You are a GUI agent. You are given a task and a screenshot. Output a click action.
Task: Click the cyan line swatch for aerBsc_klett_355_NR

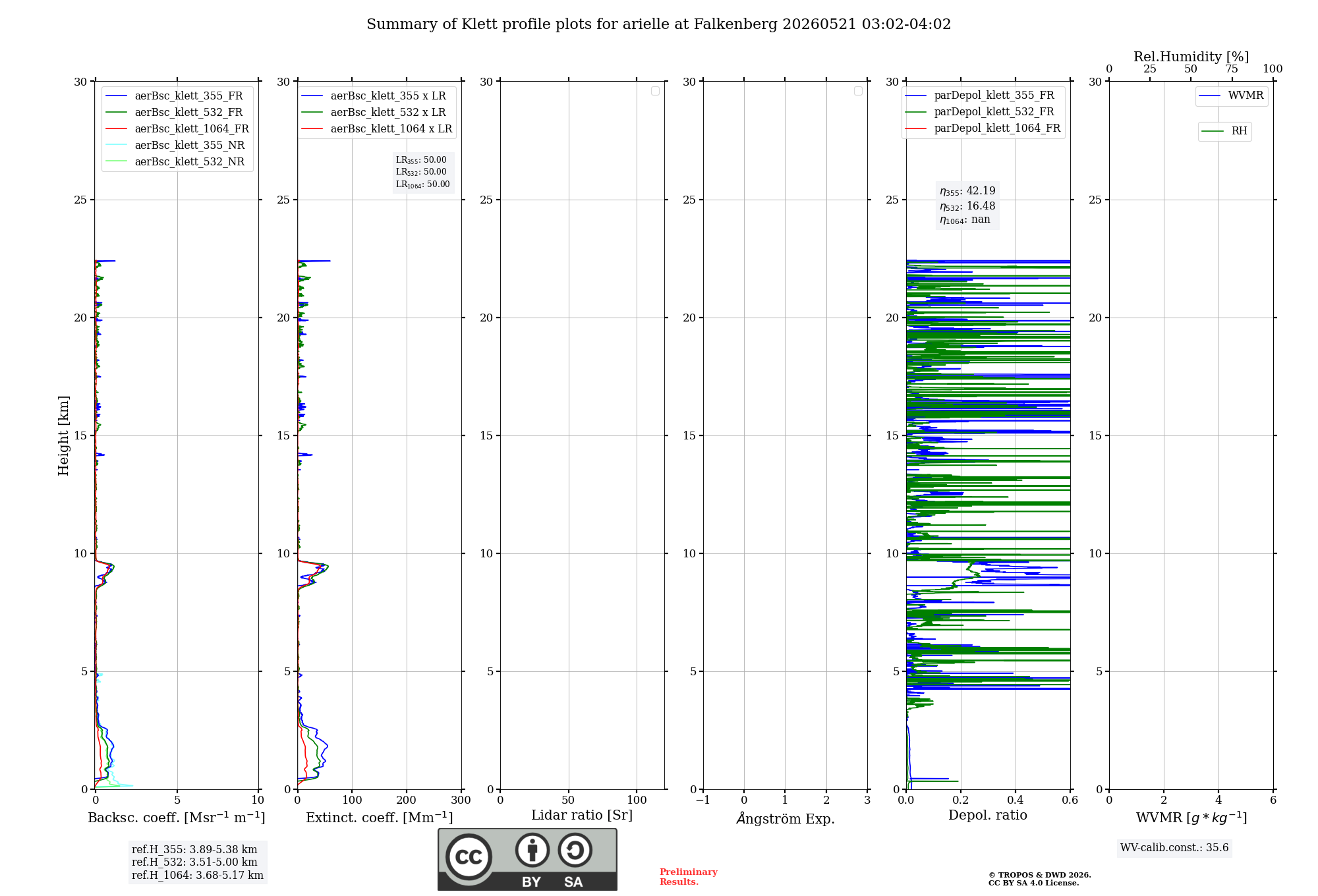[x=117, y=146]
